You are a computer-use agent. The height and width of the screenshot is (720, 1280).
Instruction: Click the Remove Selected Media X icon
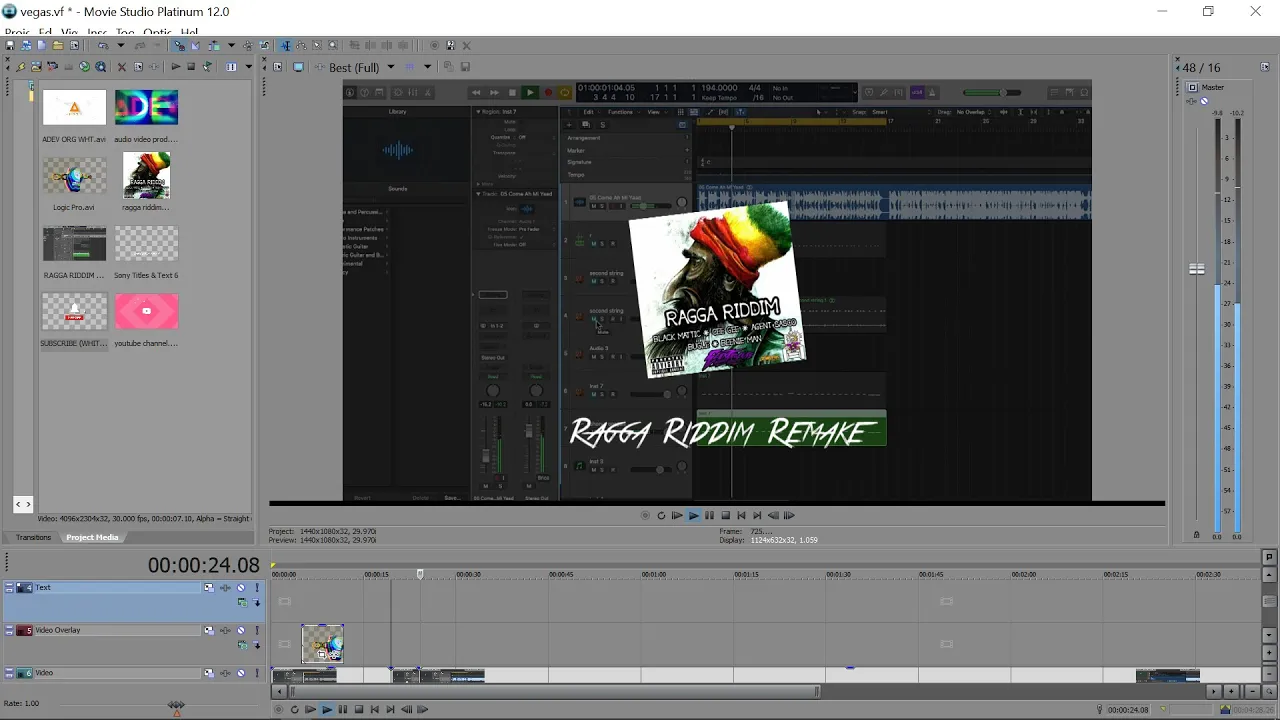pos(121,67)
